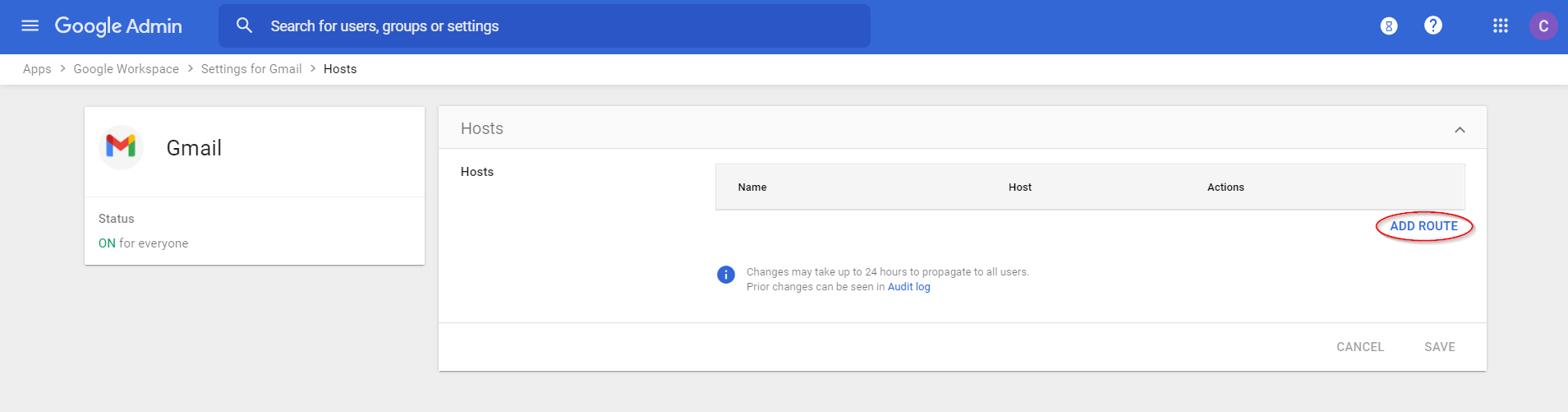Click the Status label in Gmail card
Viewport: 1568px width, 412px height.
[117, 219]
